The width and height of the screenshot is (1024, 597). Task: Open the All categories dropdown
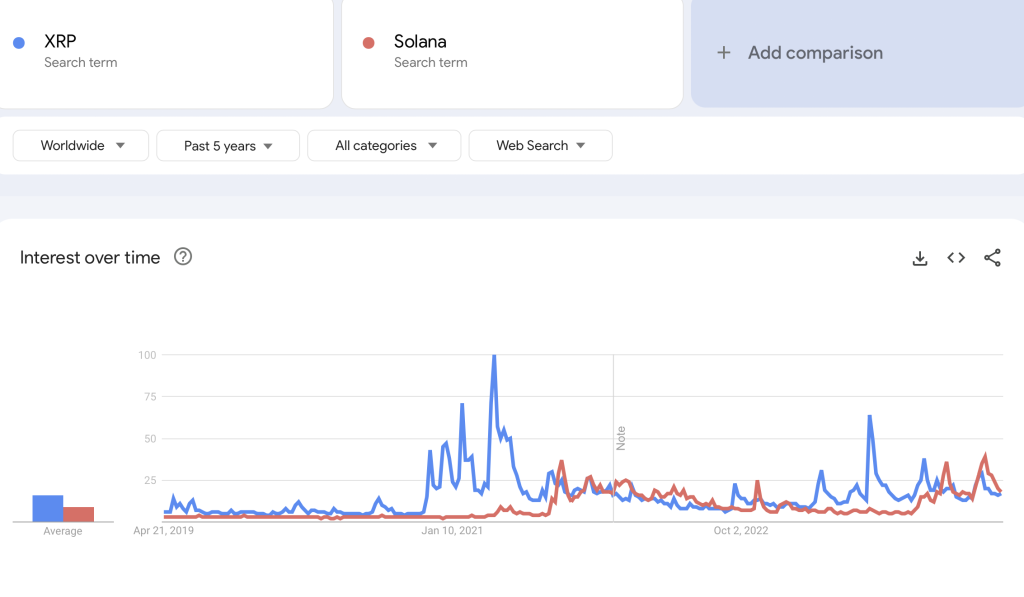pyautogui.click(x=384, y=145)
